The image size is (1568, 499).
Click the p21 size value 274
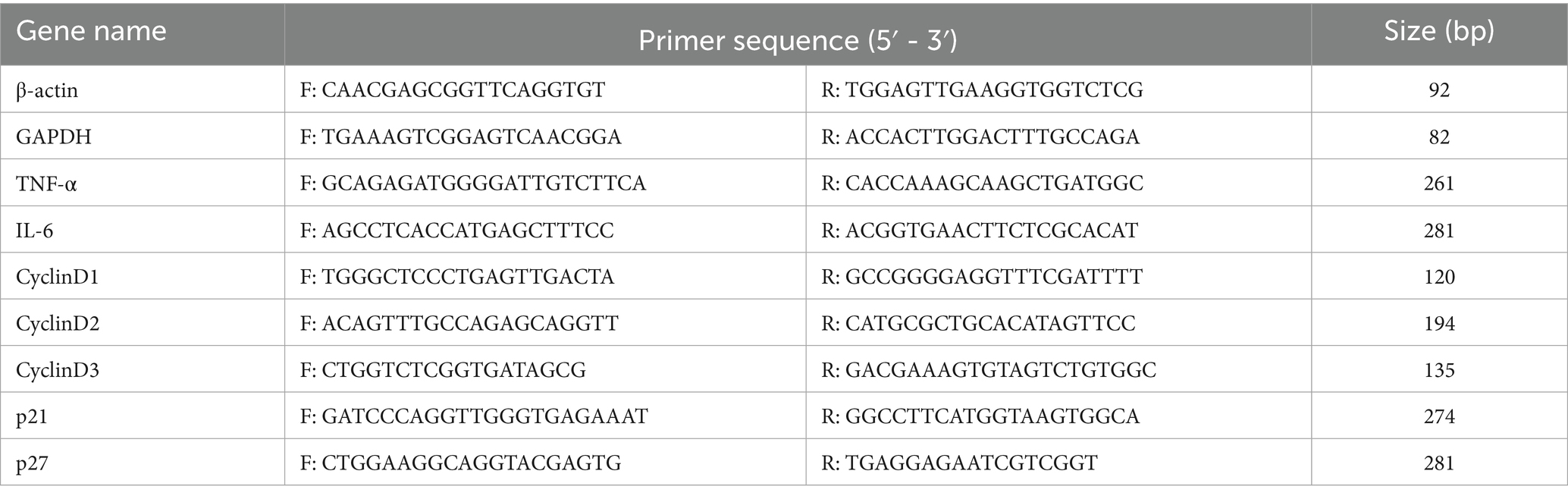point(1438,416)
